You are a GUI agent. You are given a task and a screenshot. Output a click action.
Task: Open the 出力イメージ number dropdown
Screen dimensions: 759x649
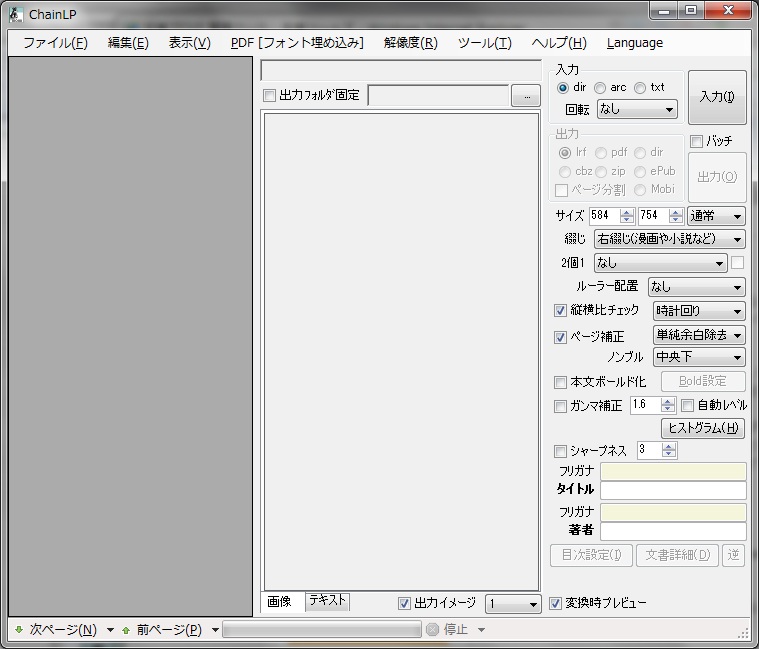tap(513, 604)
